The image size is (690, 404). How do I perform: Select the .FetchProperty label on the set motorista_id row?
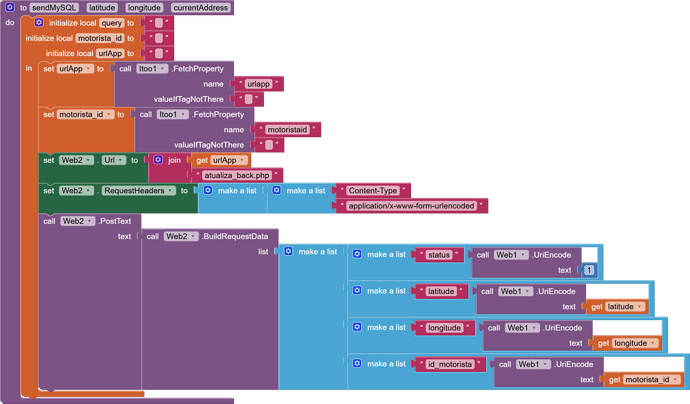(218, 114)
